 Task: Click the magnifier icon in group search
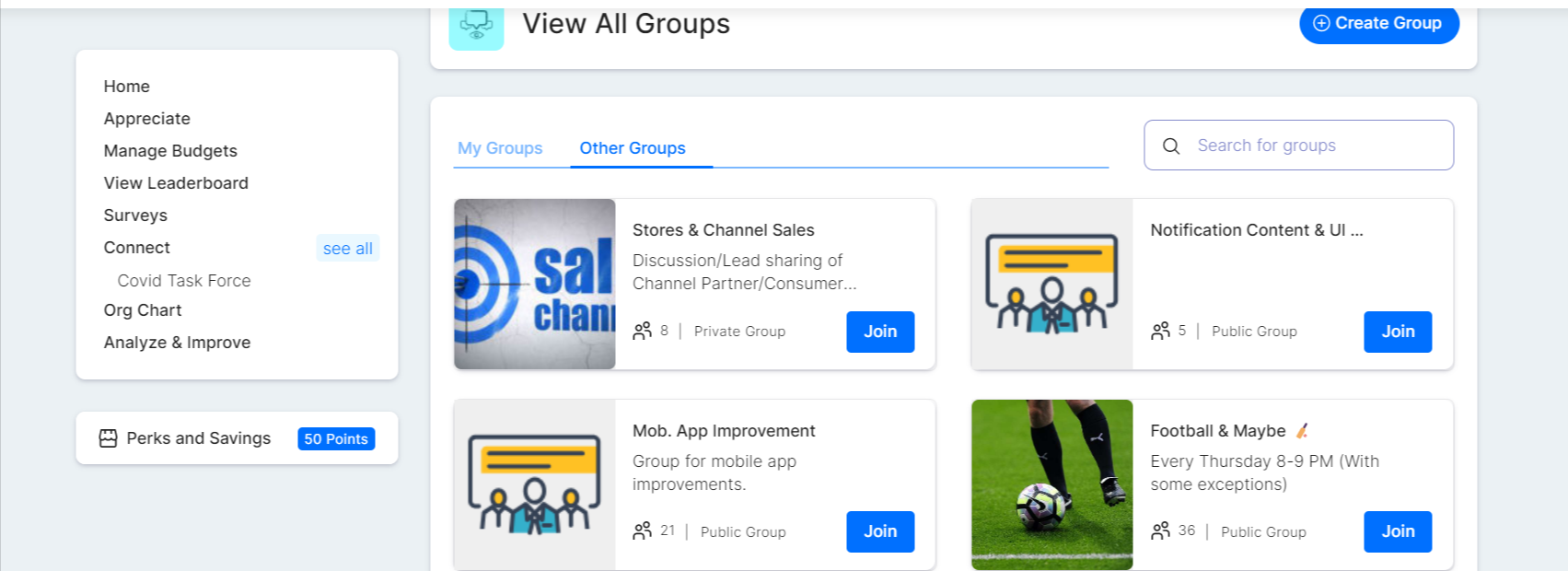click(x=1171, y=146)
